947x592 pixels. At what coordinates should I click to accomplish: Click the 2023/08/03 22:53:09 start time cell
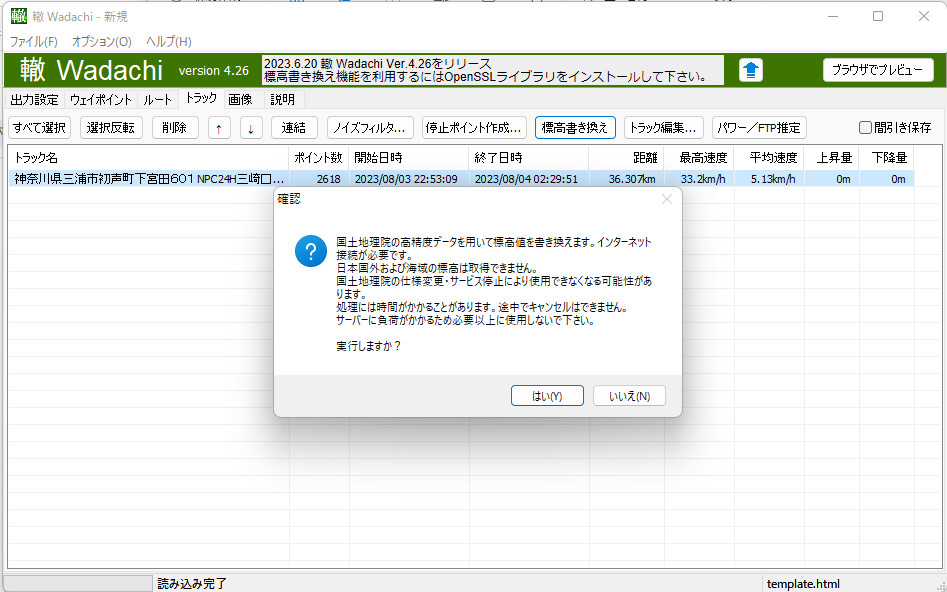click(x=409, y=179)
